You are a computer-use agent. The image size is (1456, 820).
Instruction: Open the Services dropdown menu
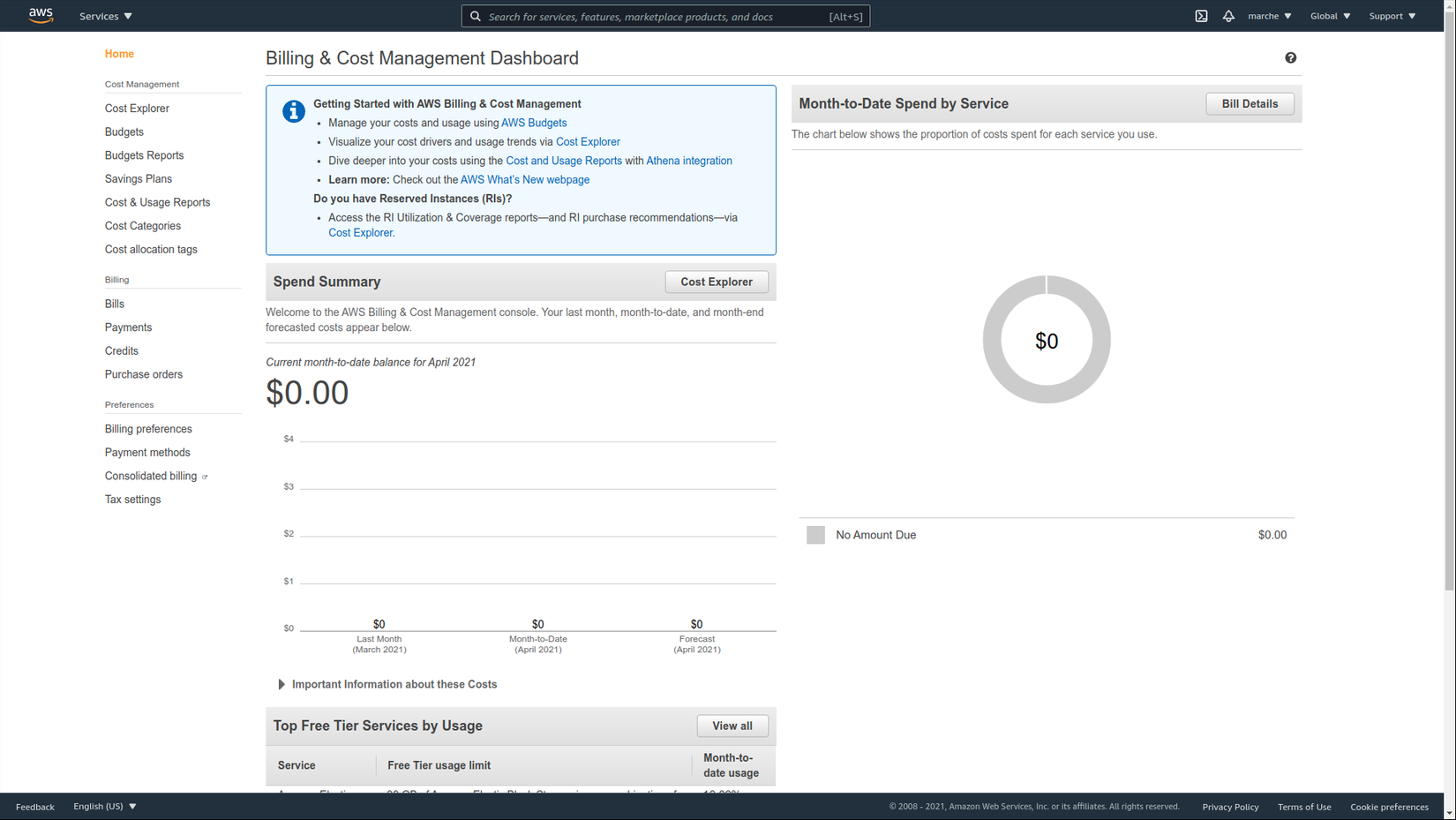tap(106, 16)
